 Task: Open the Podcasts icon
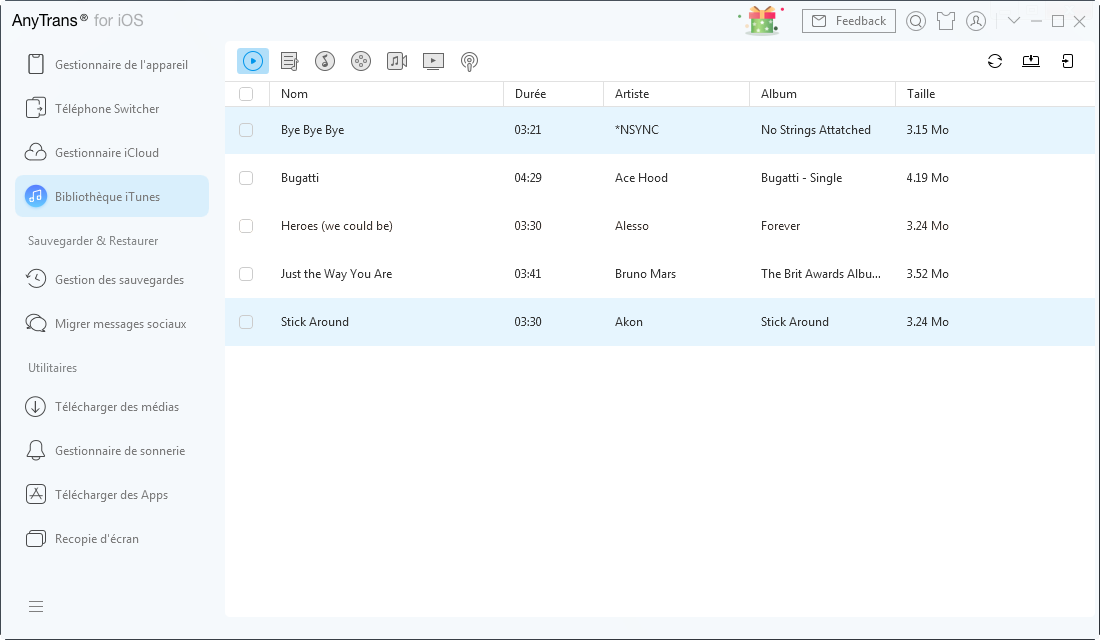469,62
